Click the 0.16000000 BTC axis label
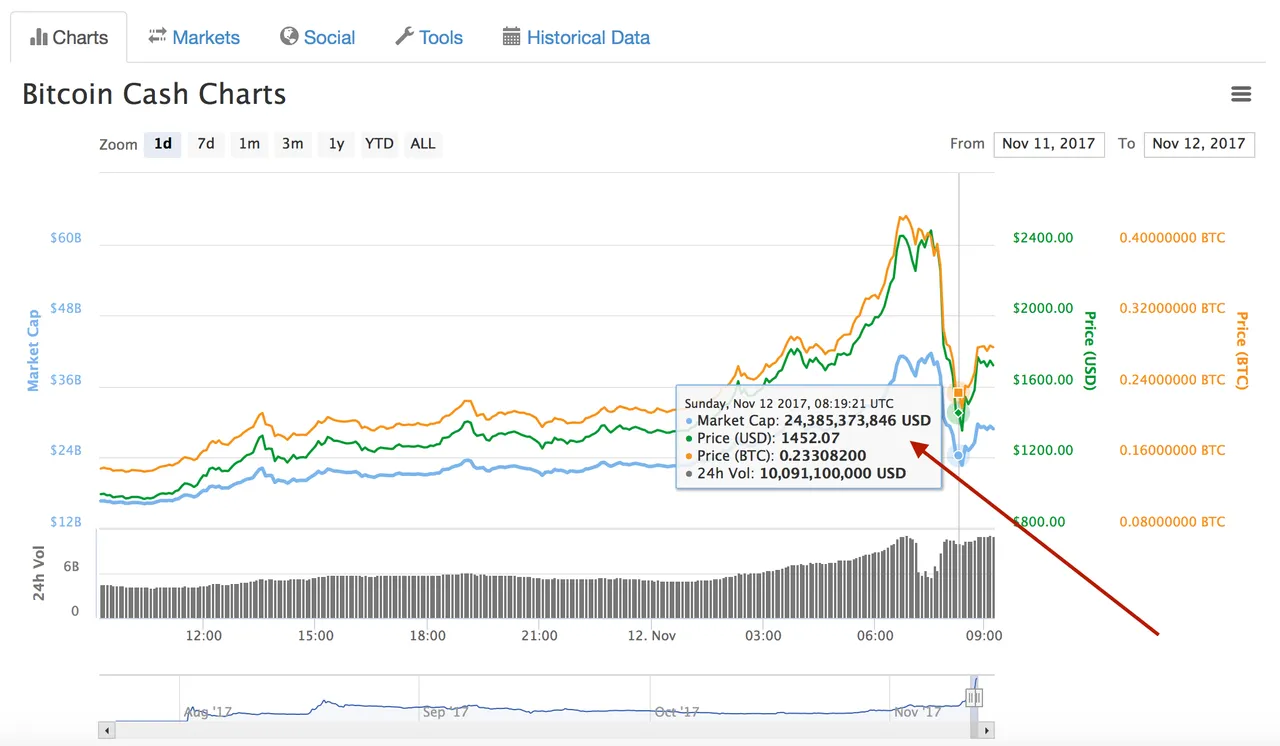 [x=1172, y=450]
